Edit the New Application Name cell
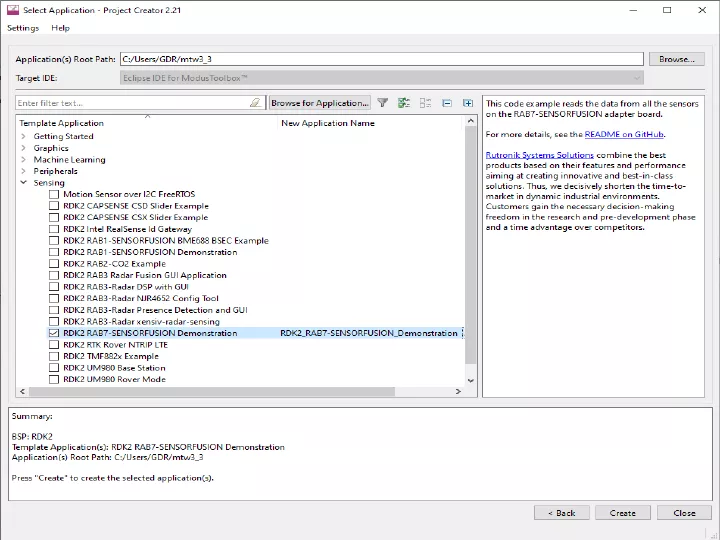 369,333
